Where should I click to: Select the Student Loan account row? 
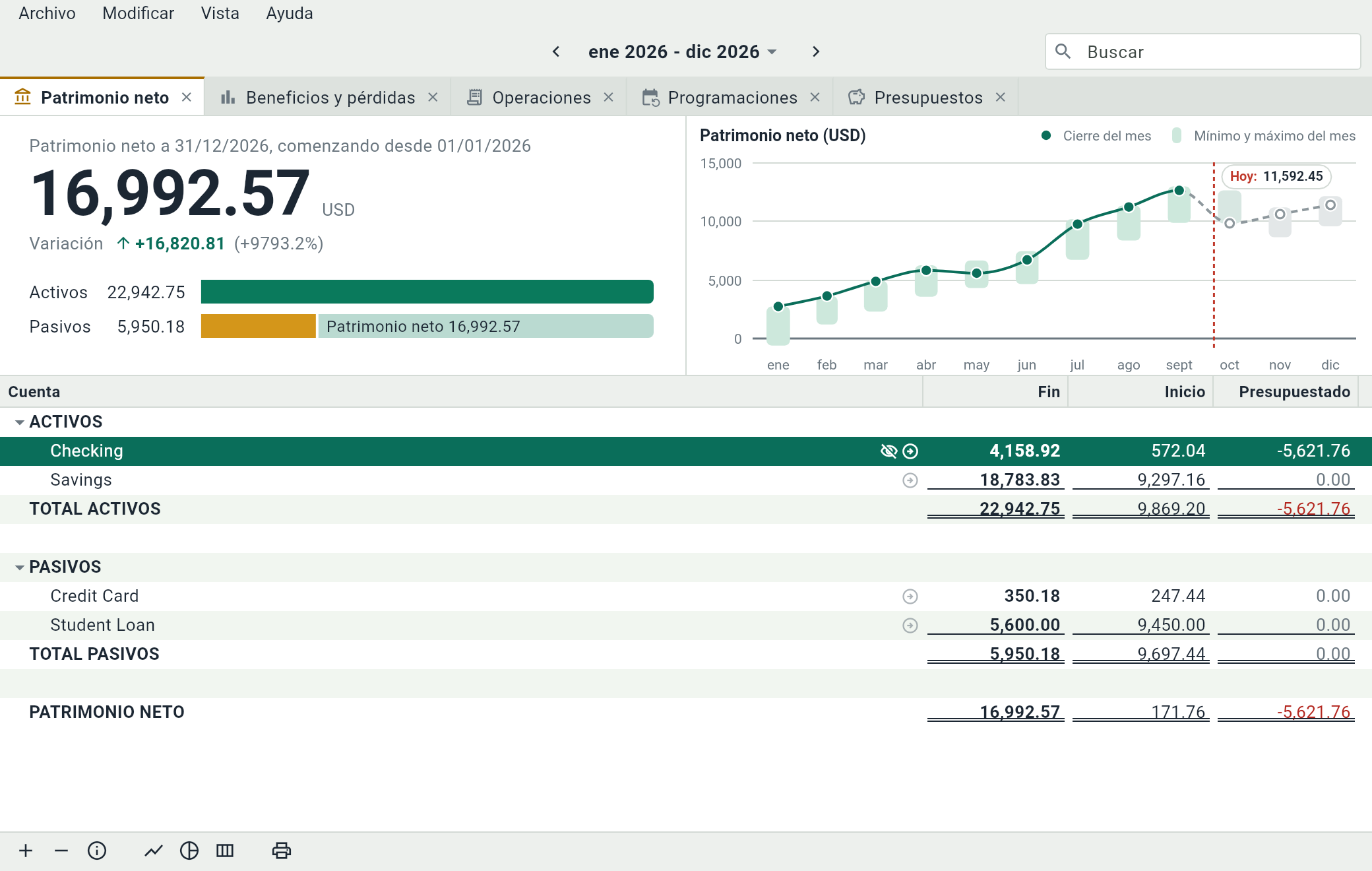pyautogui.click(x=686, y=626)
